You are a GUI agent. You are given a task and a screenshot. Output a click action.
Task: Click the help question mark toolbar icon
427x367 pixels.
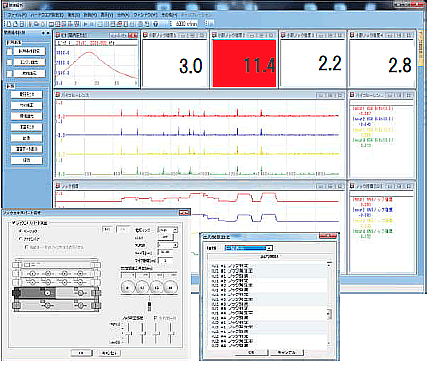(x=156, y=24)
